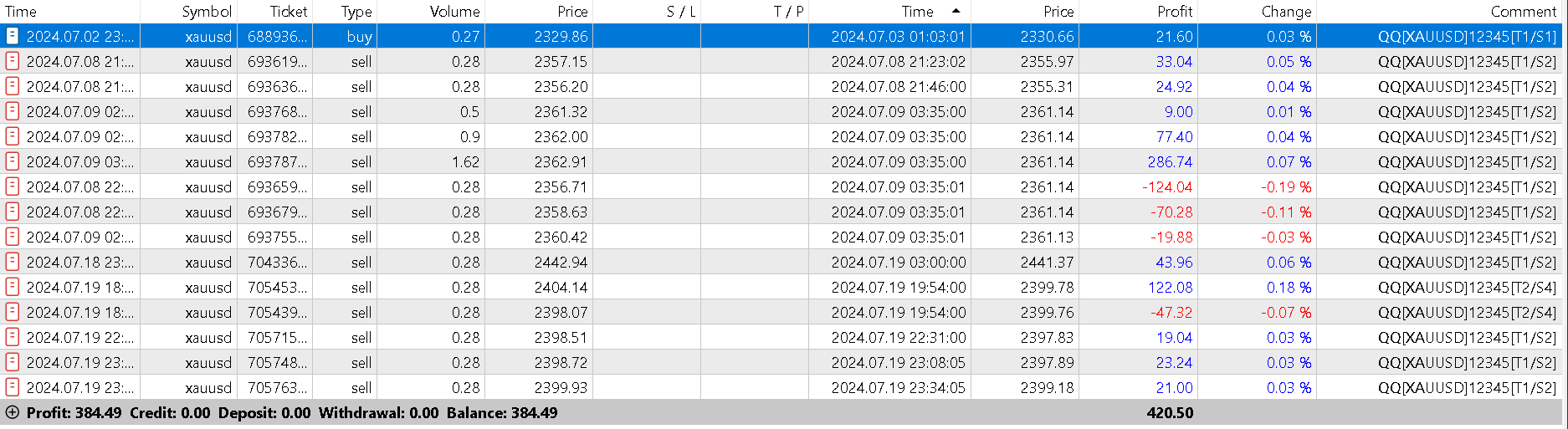
Task: Click the row icon for ticket 693619
Action: click(13, 61)
